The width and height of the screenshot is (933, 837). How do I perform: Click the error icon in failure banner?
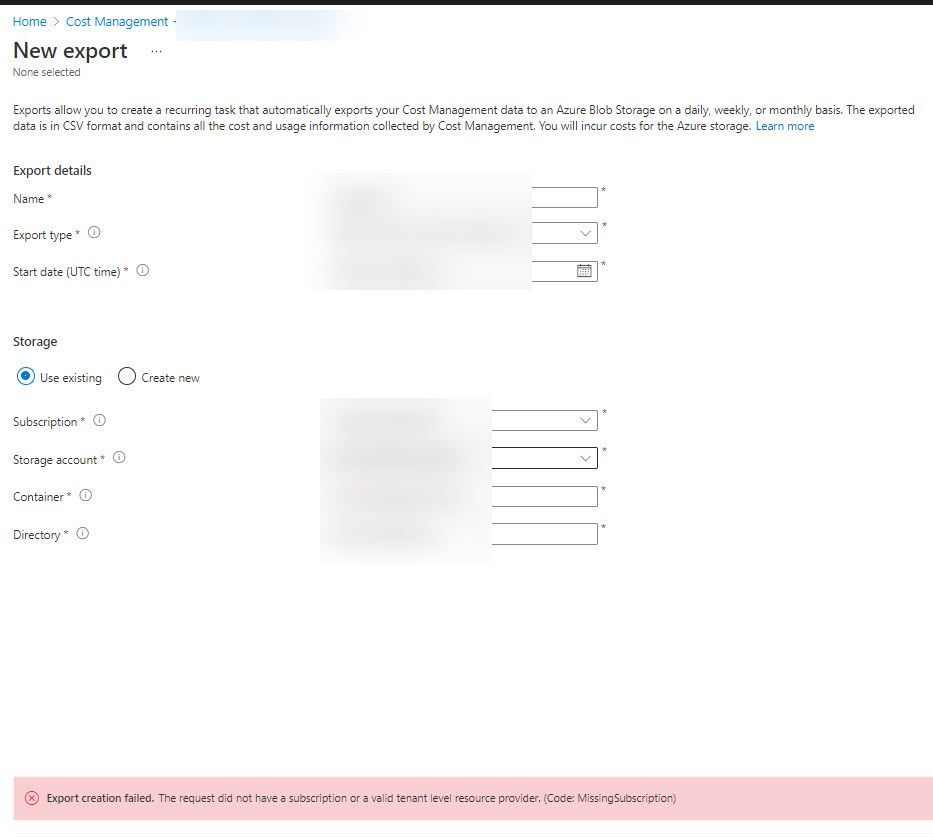coord(32,798)
